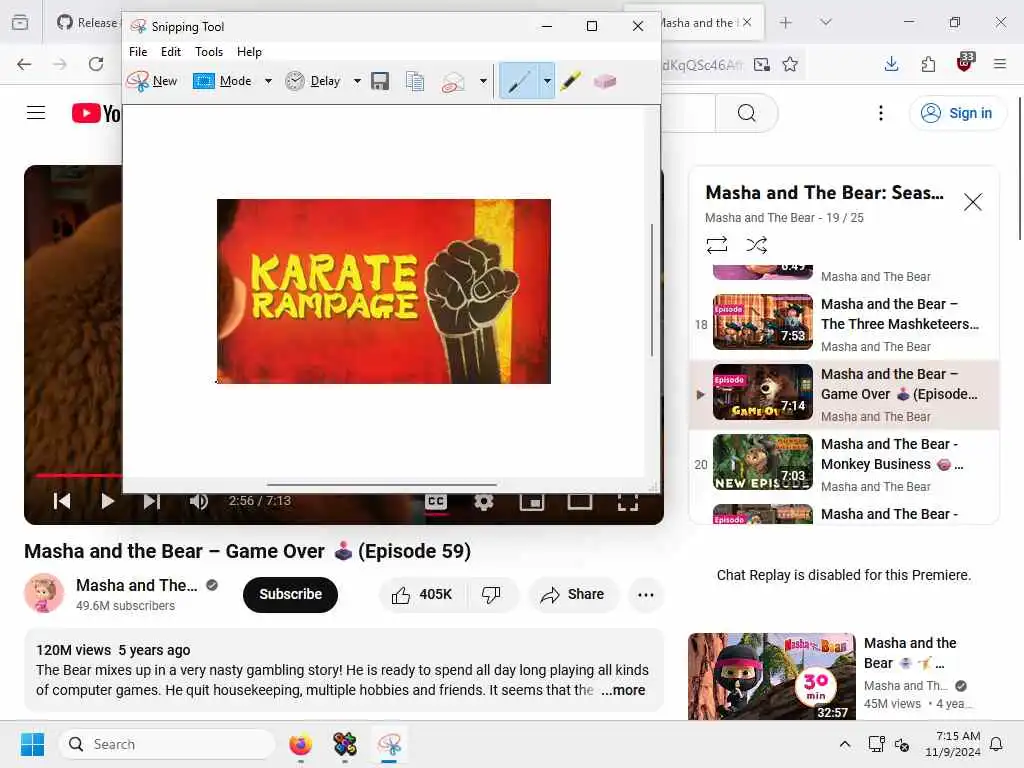The width and height of the screenshot is (1024, 768).
Task: Click the red video progress bar
Action: point(78,475)
